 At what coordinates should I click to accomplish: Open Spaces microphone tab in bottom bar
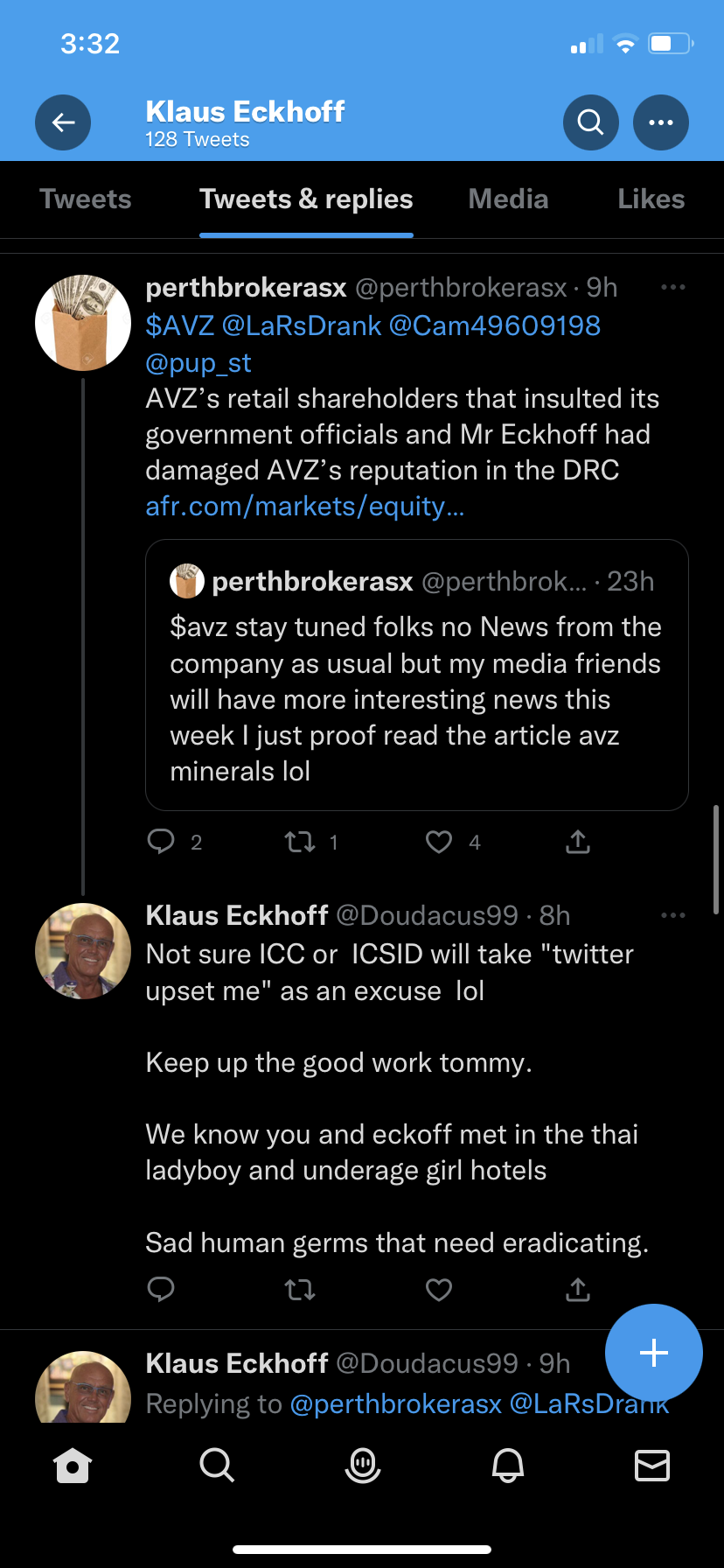tap(362, 1465)
